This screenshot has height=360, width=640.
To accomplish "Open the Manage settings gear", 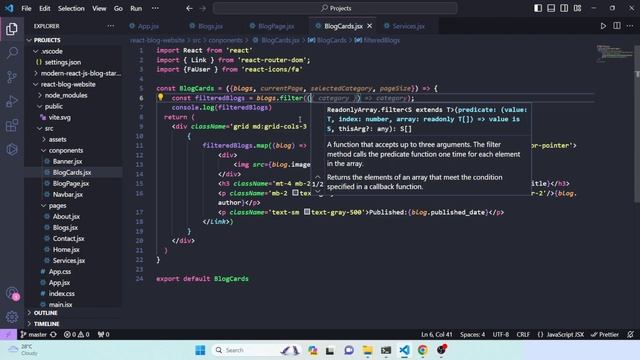I will pos(12,317).
